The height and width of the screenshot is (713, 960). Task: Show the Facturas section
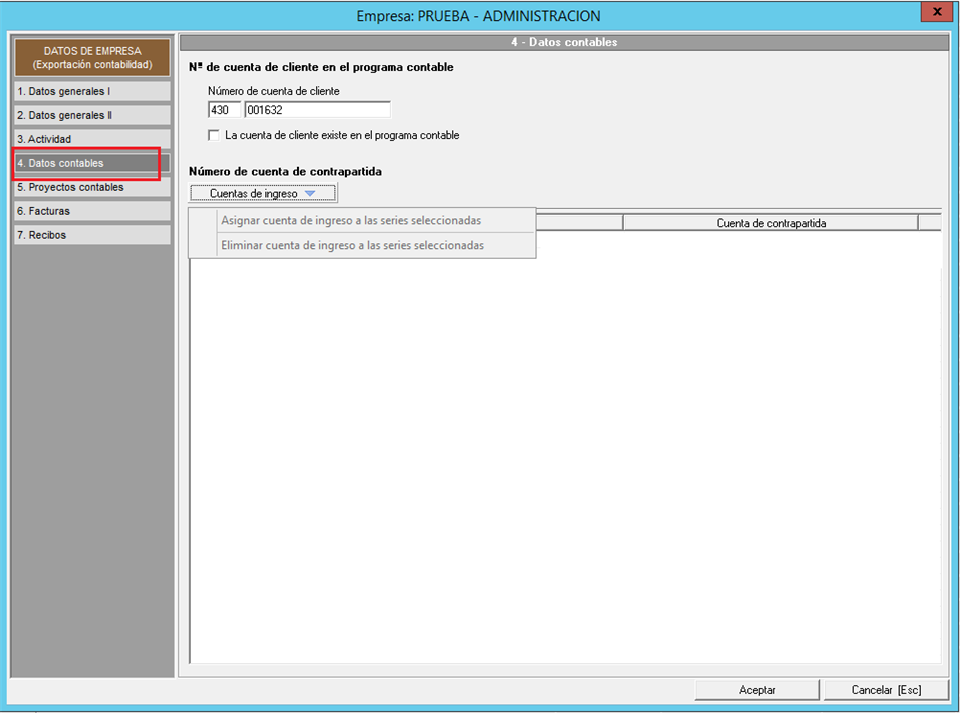[x=92, y=211]
